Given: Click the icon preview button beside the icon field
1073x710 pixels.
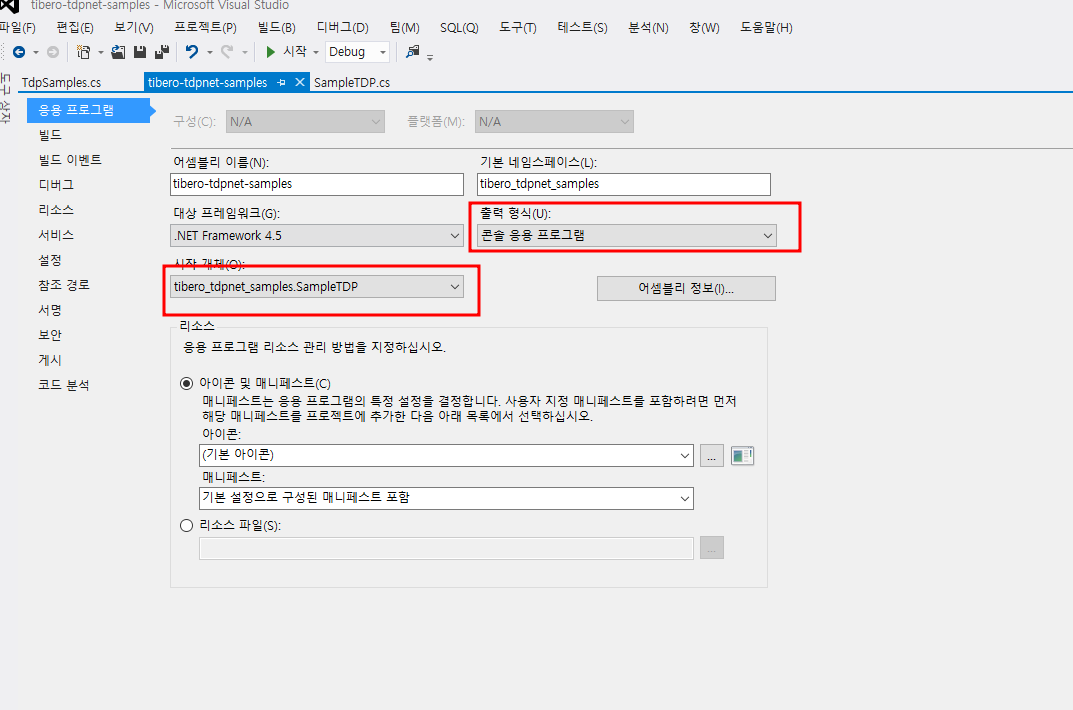Looking at the screenshot, I should 742,456.
